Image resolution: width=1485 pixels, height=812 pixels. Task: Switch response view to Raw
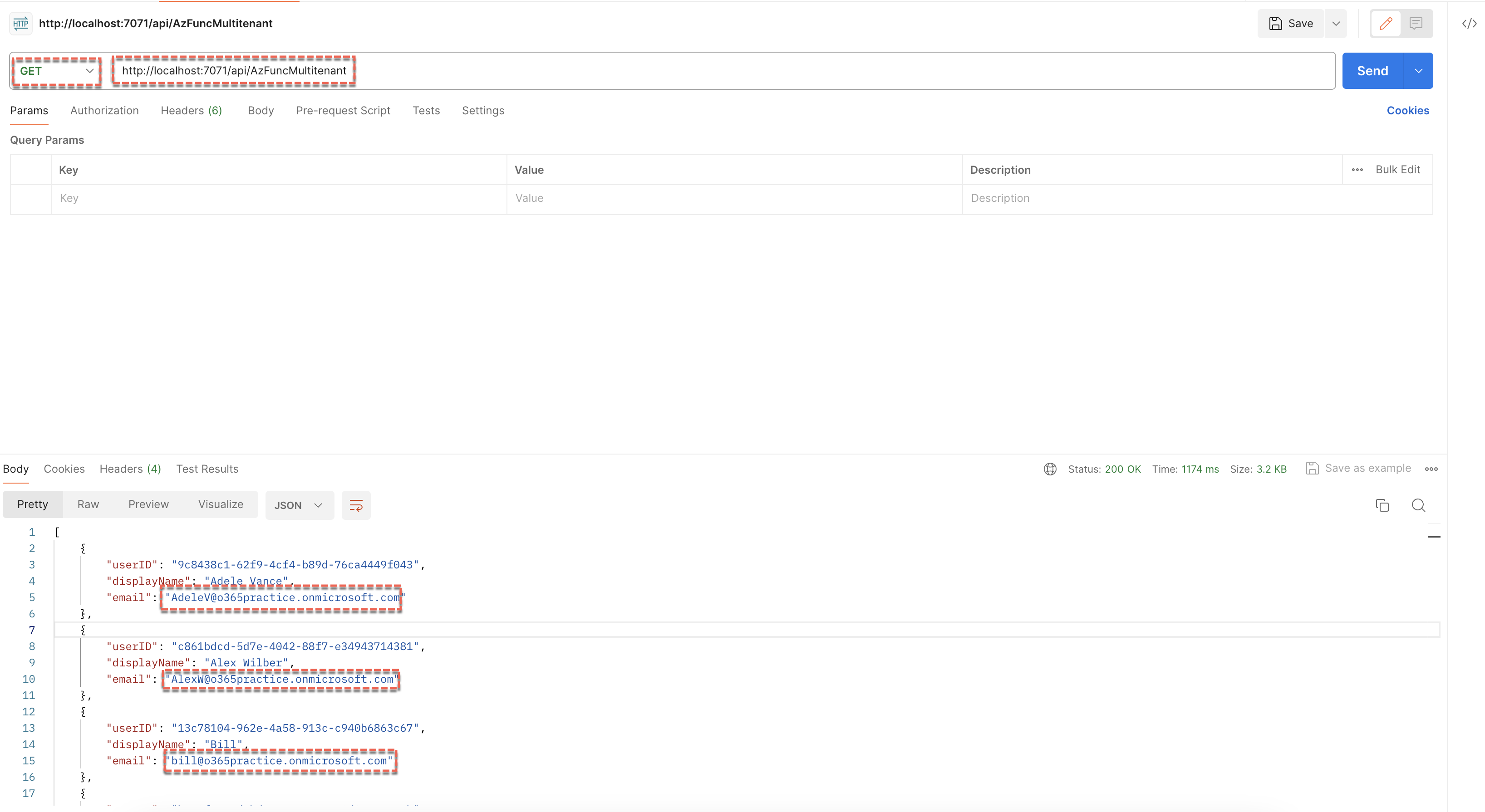(x=88, y=504)
